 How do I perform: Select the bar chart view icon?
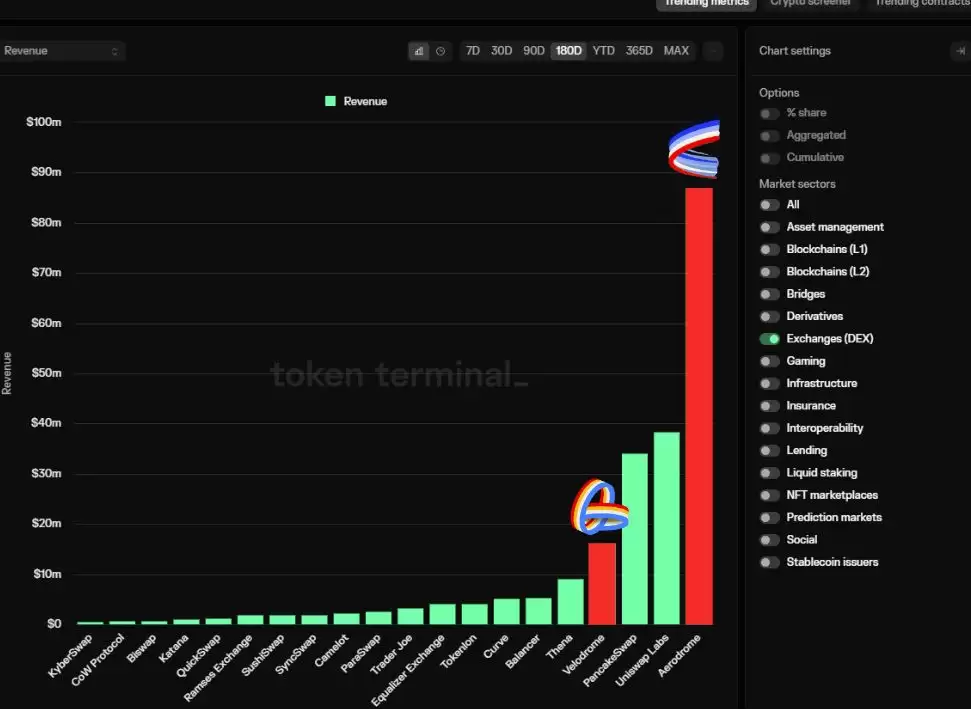click(x=419, y=51)
